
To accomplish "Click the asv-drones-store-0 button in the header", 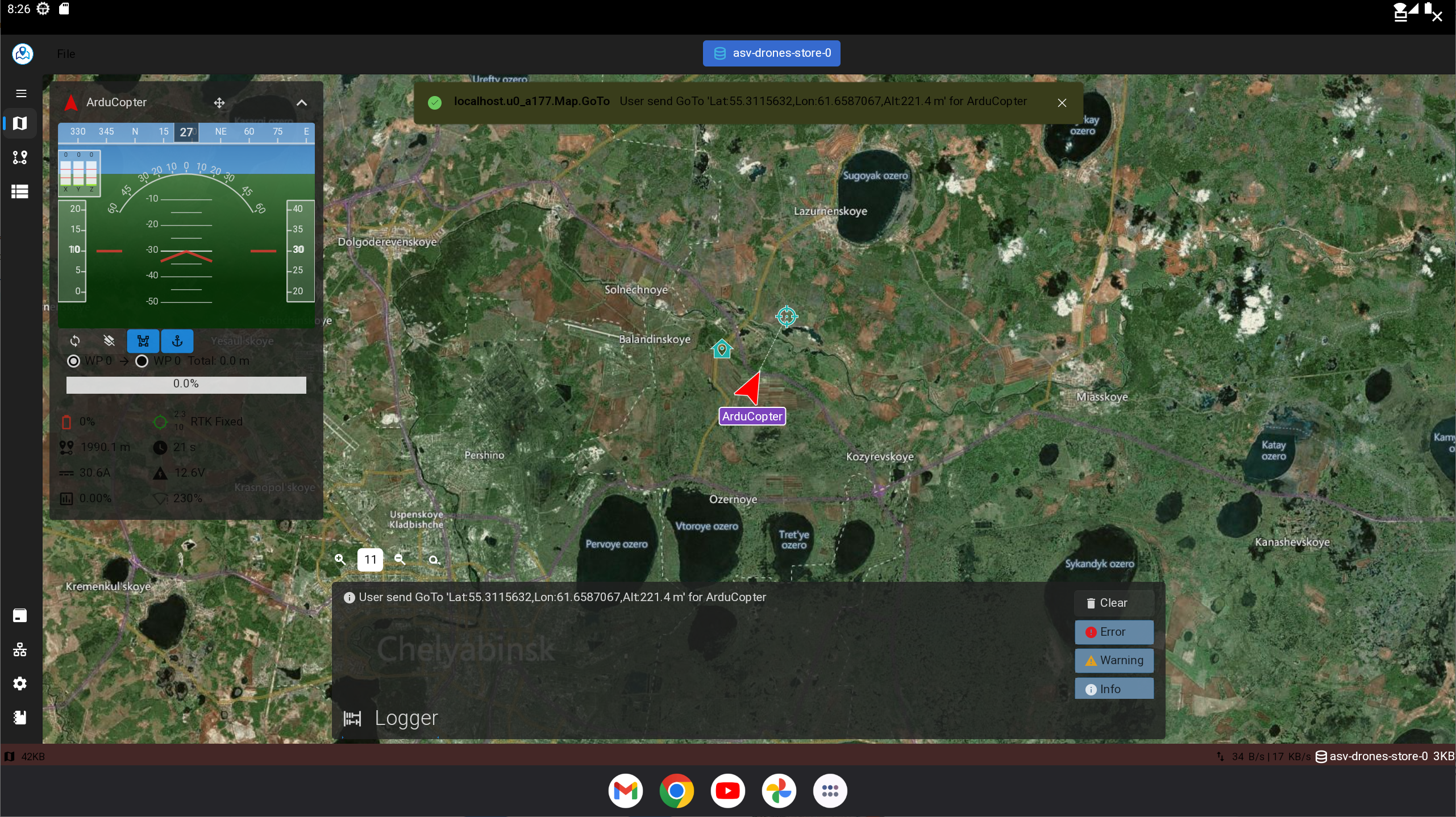I will (x=771, y=53).
